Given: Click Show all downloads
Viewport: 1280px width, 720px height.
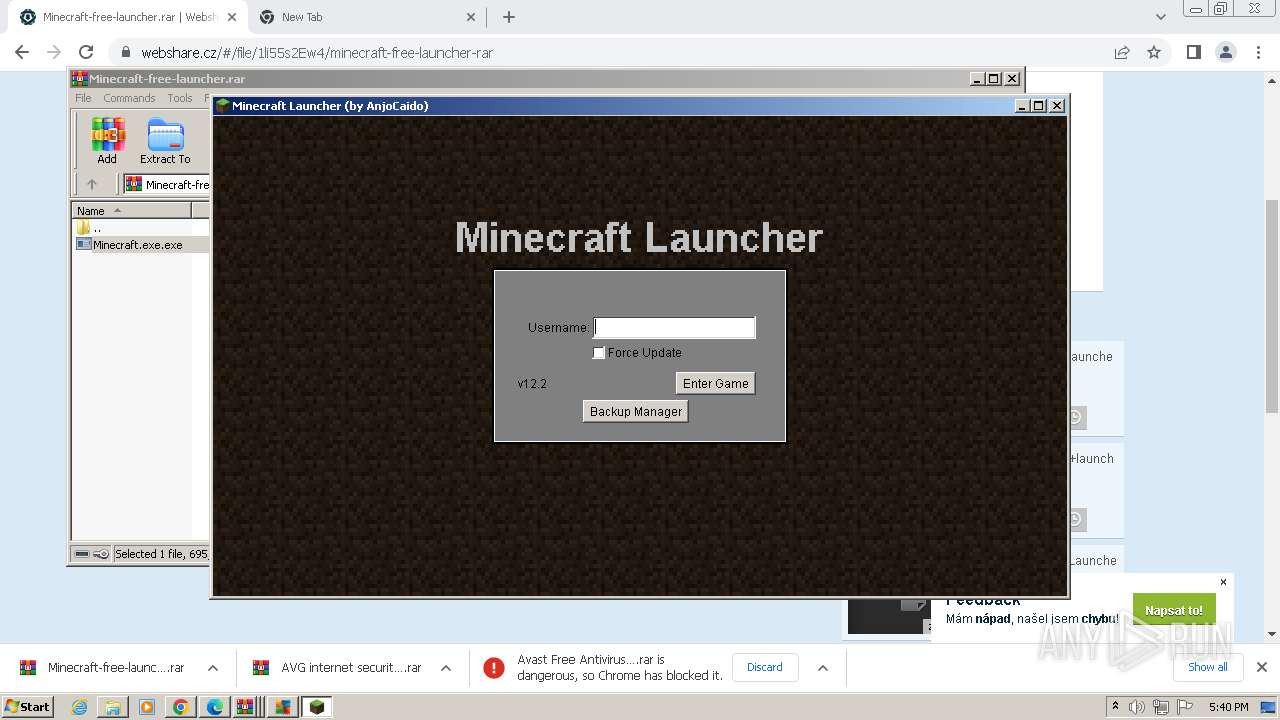Looking at the screenshot, I should click(1207, 667).
